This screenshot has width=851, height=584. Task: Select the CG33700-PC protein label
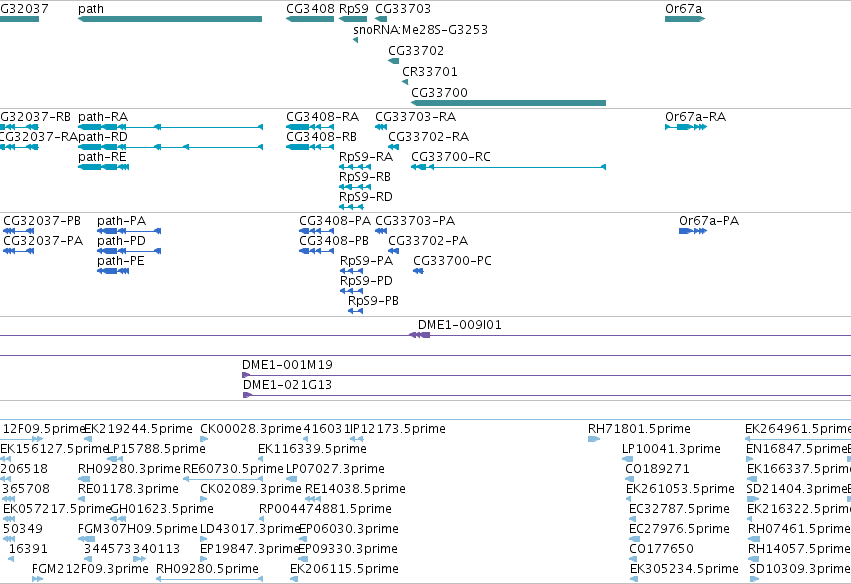click(x=453, y=261)
